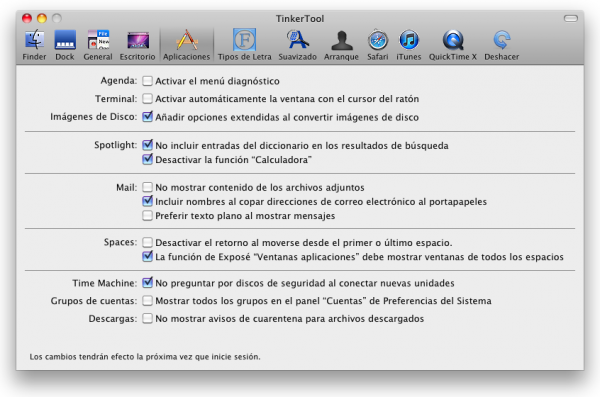Uncheck Desactivar la función Calculadora
Viewport: 600px width, 397px height.
(147, 159)
